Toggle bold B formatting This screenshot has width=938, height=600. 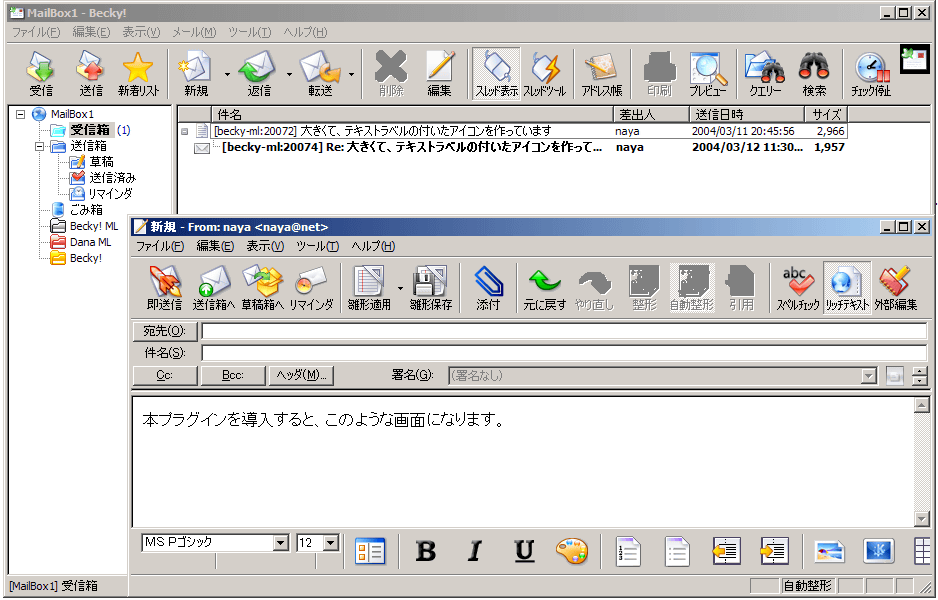[425, 551]
